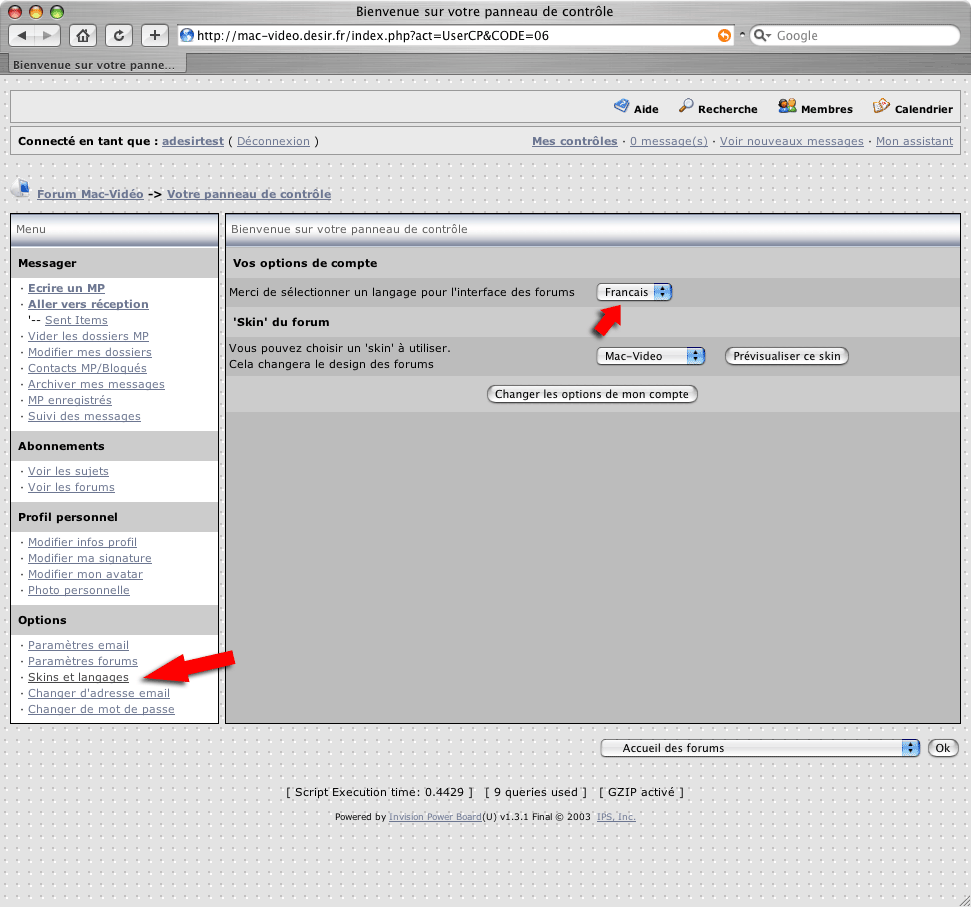
Task: Click Changer les options de mon compte
Action: tap(592, 394)
